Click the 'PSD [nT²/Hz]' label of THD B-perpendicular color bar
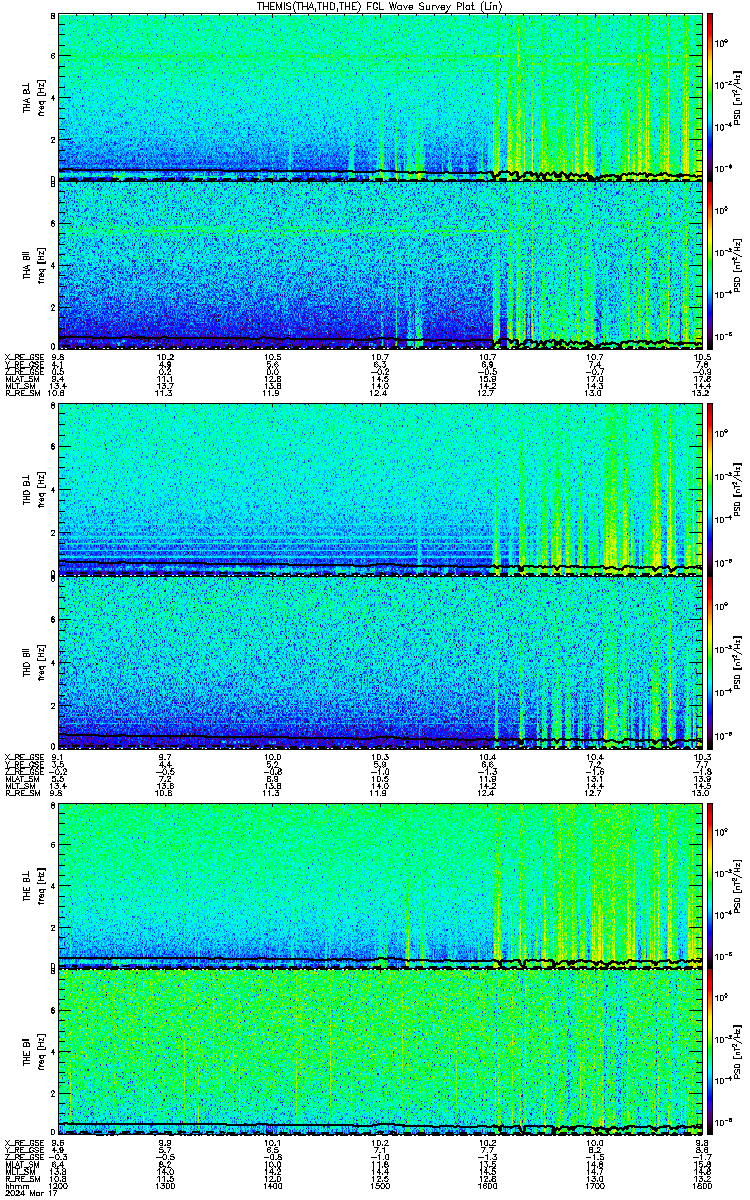Viewport: 750px width, 1200px height. coord(738,491)
